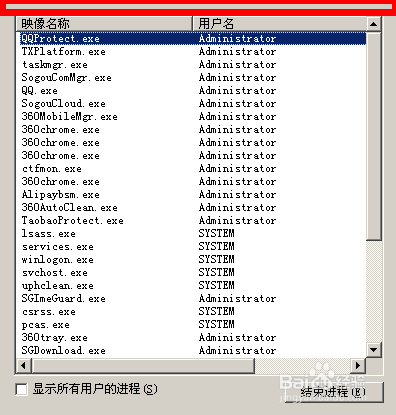Click Administrator in the Alipaybsm.exe row
Screen dimensions: 396x415
point(237,195)
